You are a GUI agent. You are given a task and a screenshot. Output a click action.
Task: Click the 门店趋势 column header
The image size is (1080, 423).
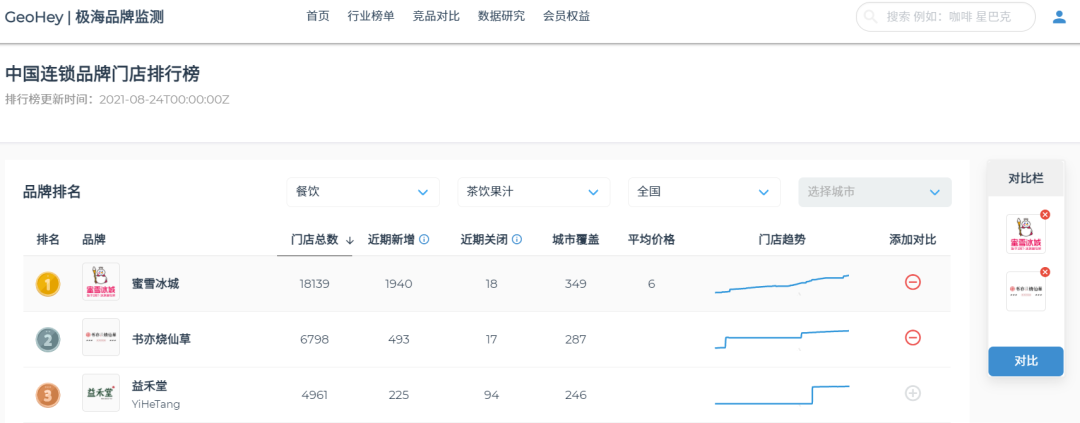click(x=782, y=240)
